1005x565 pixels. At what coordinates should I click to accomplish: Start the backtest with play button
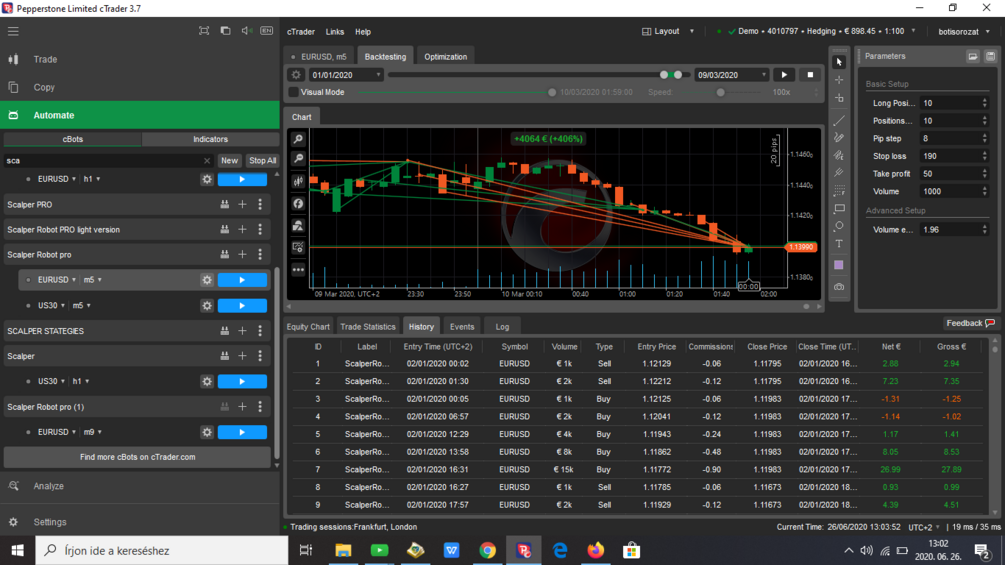(x=784, y=75)
